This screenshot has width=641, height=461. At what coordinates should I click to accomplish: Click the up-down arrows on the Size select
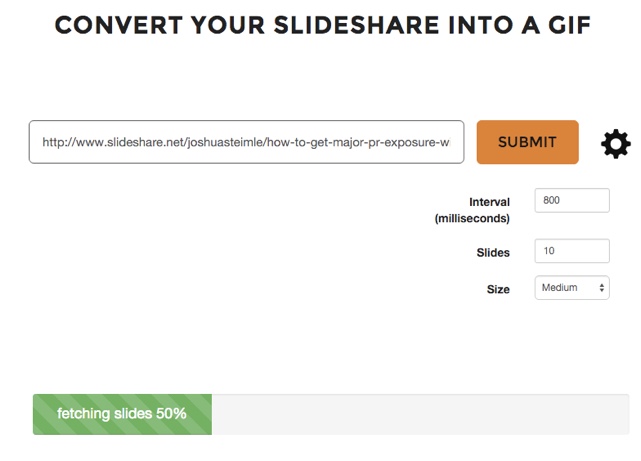(x=602, y=288)
